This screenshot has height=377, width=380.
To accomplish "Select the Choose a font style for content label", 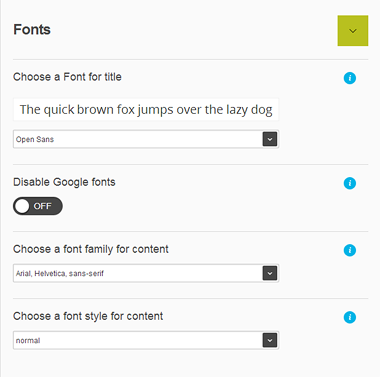I will pos(88,316).
